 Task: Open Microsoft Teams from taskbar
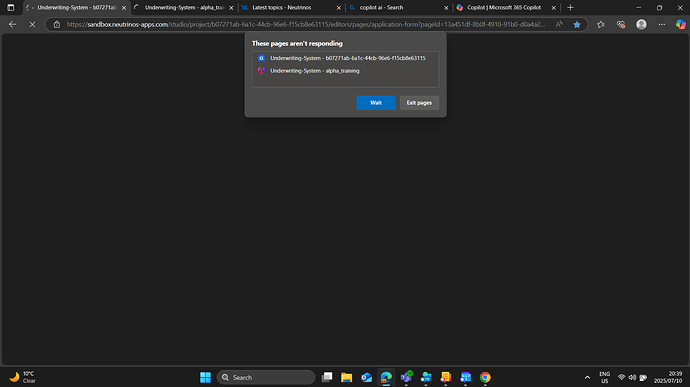coord(406,377)
